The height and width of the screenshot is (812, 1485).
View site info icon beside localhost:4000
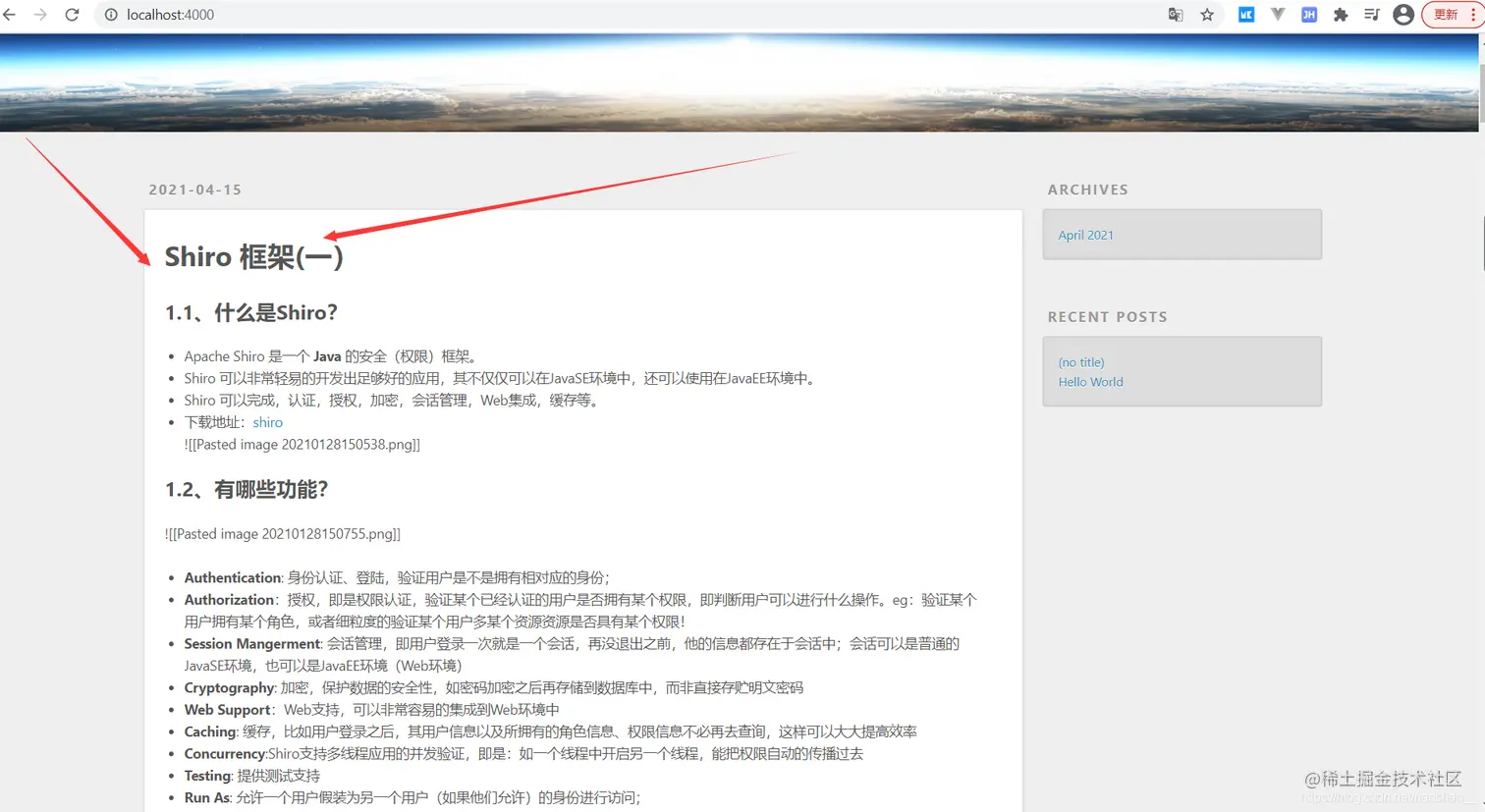pos(111,15)
